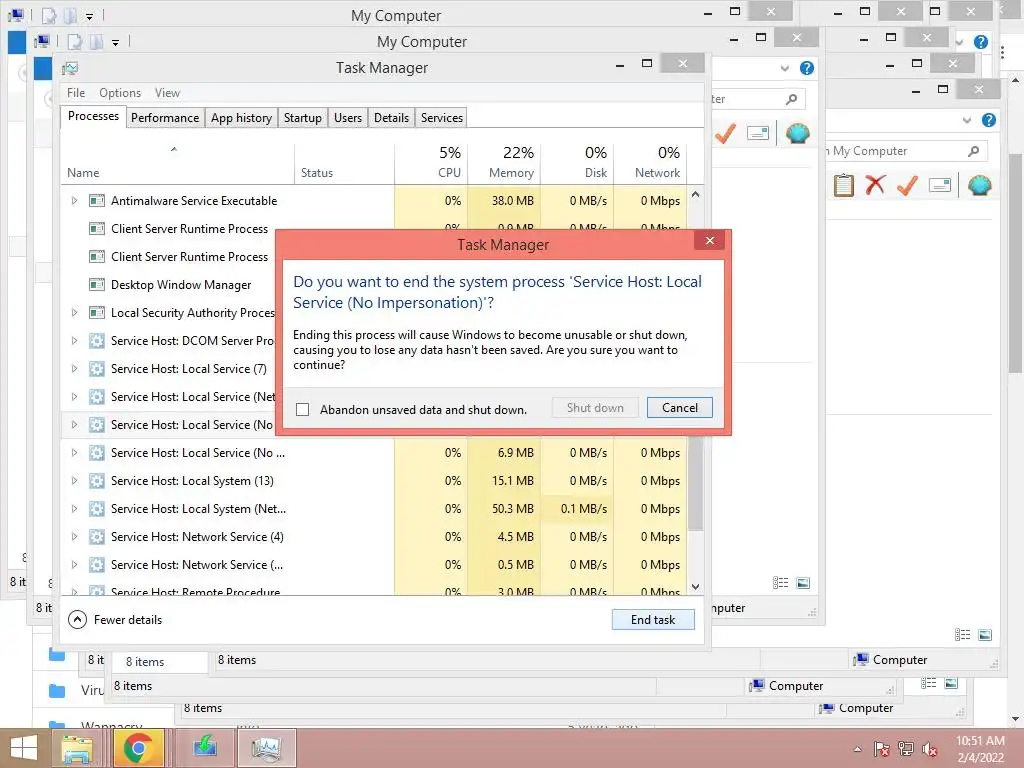Click the Service Host: Local Service (7) gear icon
The height and width of the screenshot is (768, 1024).
[x=97, y=369]
